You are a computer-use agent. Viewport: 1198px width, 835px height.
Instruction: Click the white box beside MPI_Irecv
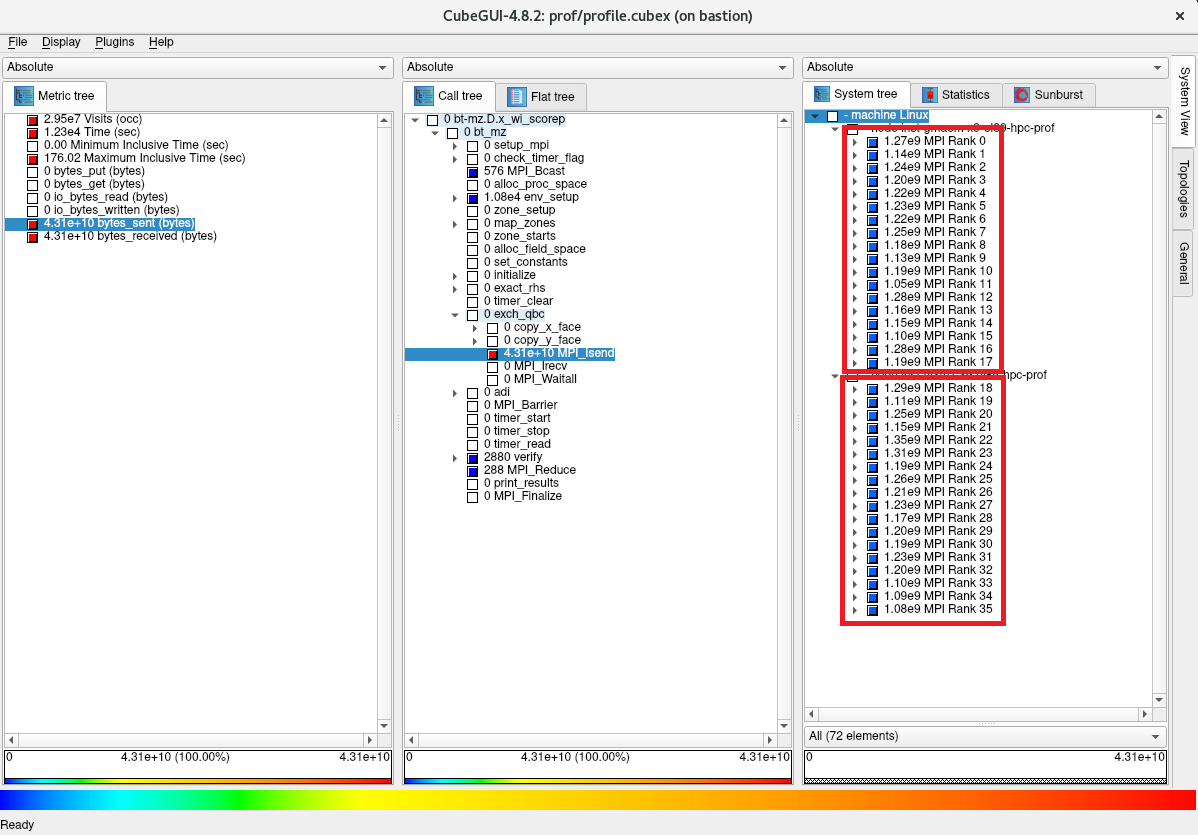[x=493, y=367]
